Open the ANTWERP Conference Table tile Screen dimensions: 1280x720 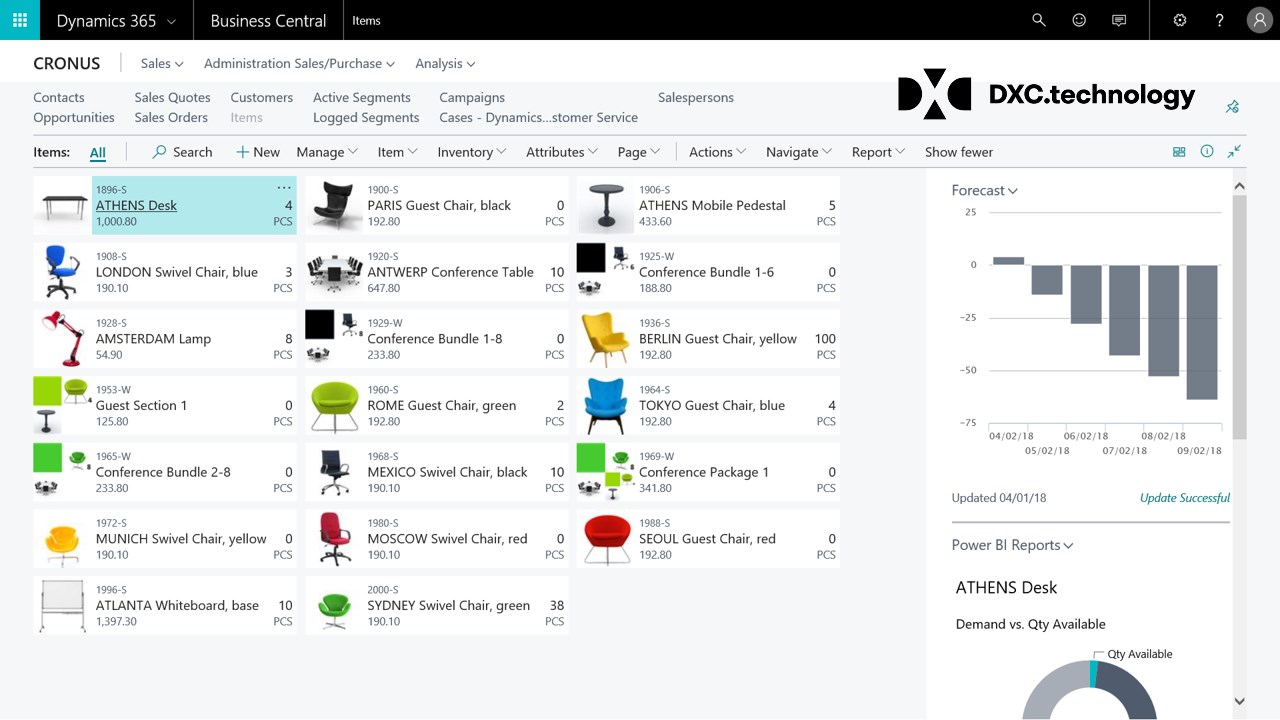pos(437,272)
